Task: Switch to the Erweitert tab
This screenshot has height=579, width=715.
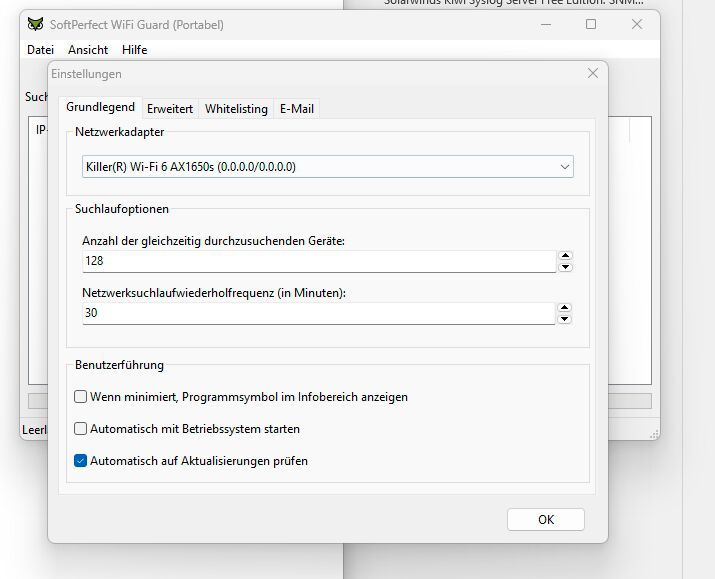Action: pos(170,109)
